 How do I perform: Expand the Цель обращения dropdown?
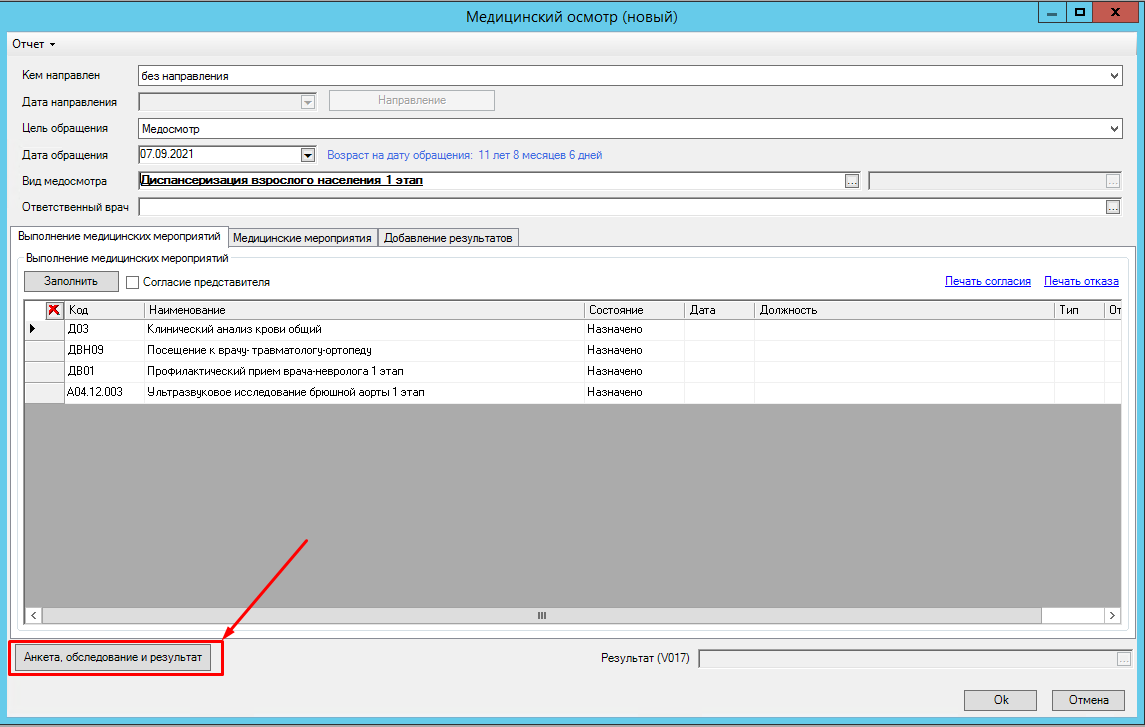pos(1114,128)
